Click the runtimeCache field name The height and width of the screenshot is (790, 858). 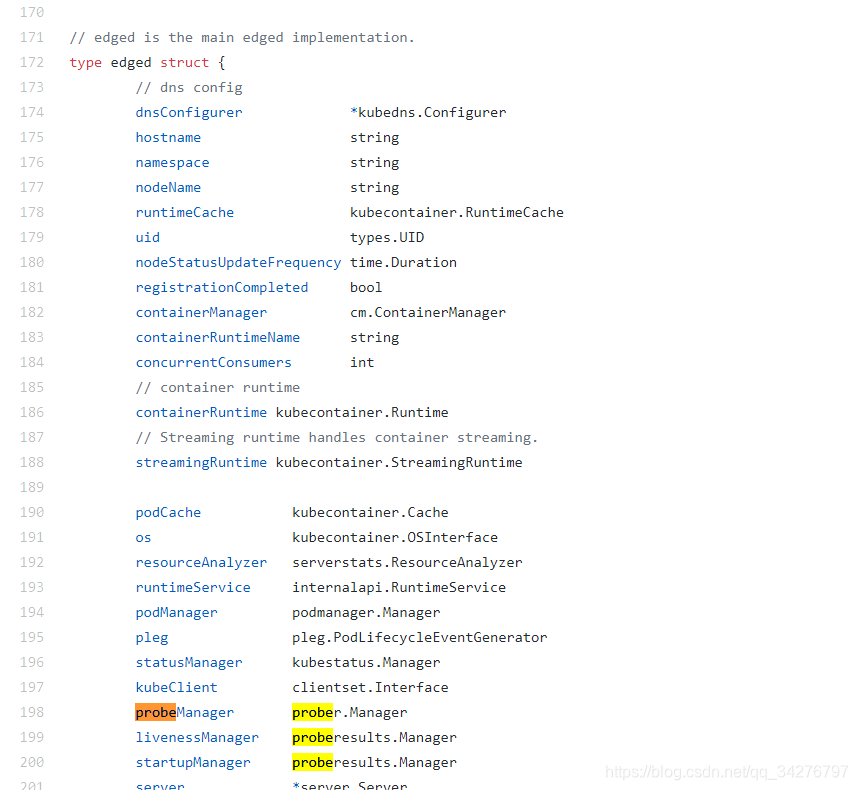pos(184,212)
